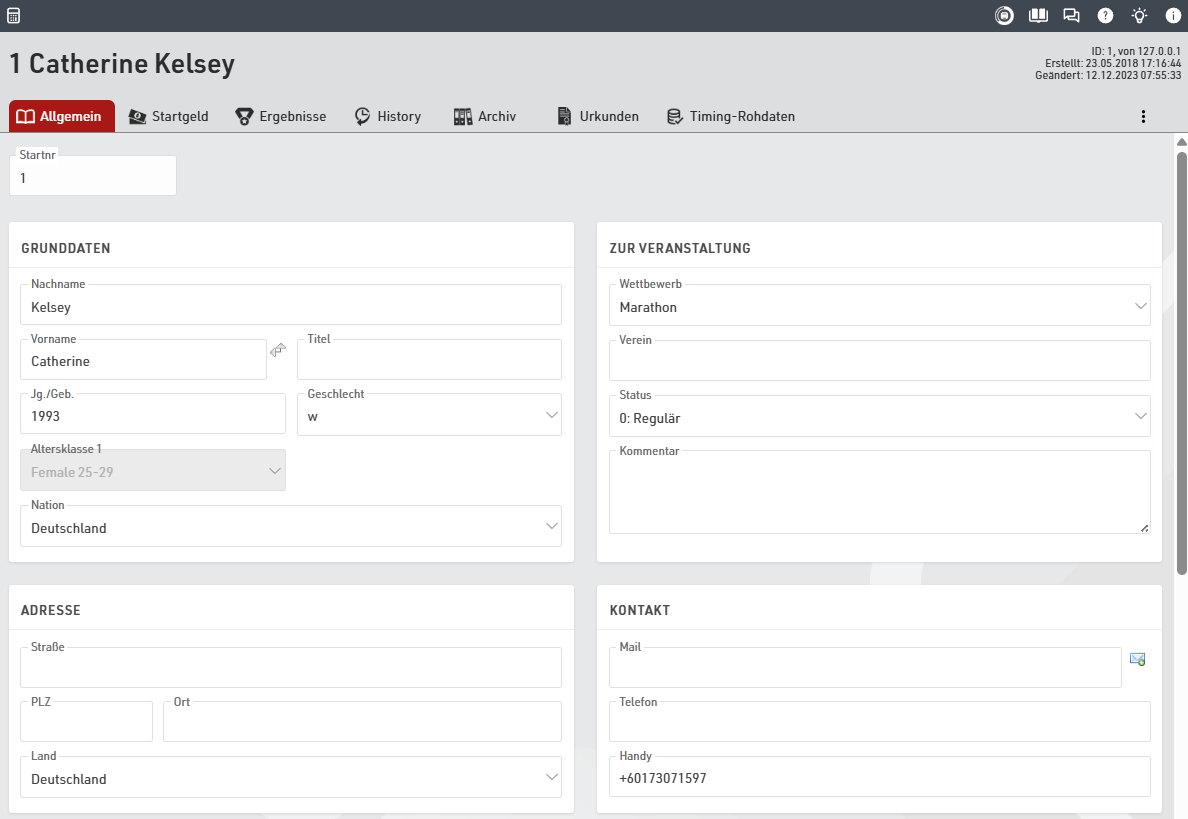This screenshot has height=819, width=1188.
Task: Go to the Timing-Rohdaten tab
Action: (731, 117)
